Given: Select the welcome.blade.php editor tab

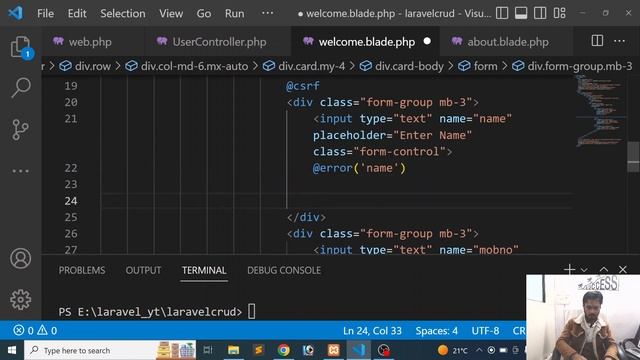Looking at the screenshot, I should pos(366,42).
